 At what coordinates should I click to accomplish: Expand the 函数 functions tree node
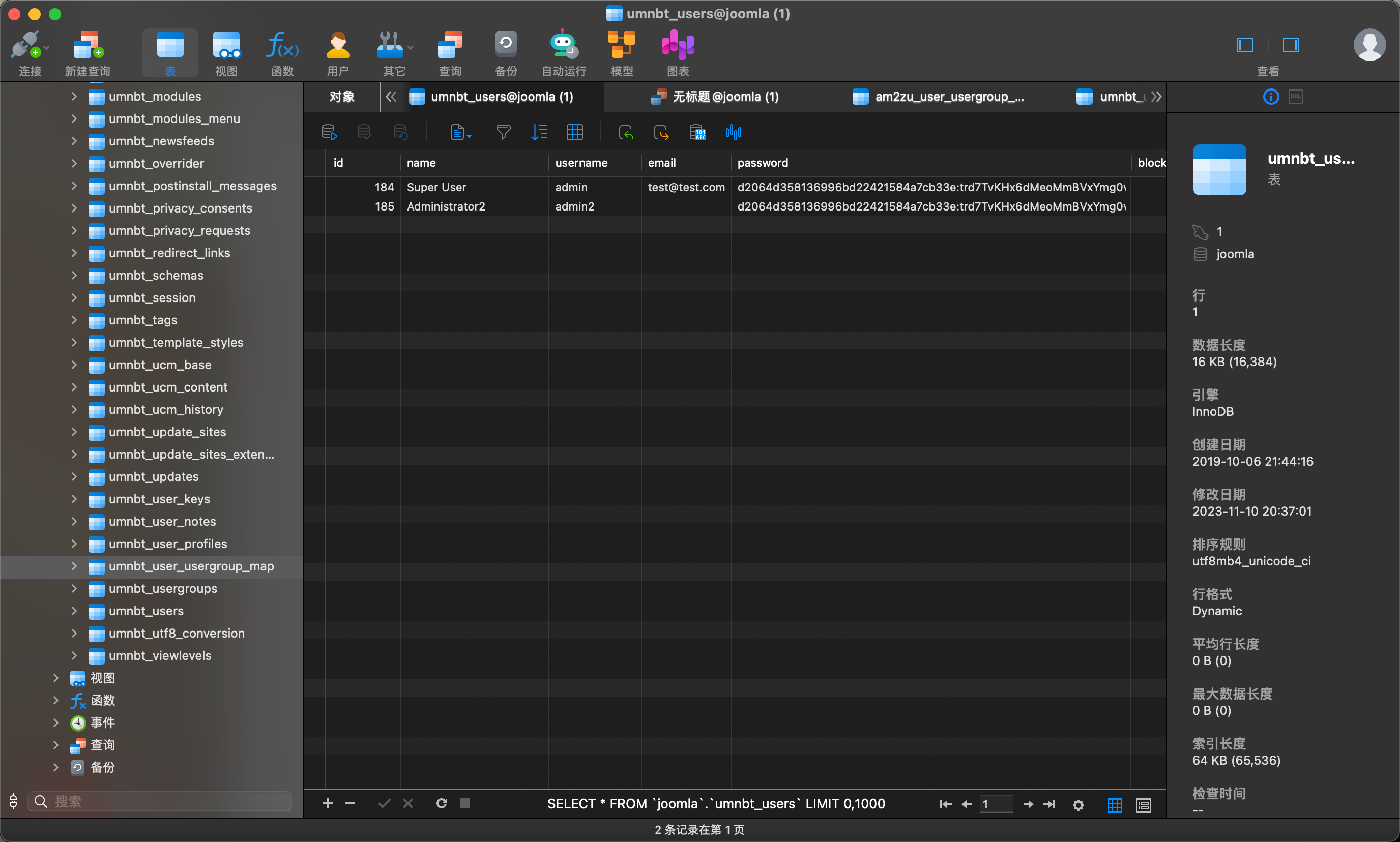pos(55,700)
